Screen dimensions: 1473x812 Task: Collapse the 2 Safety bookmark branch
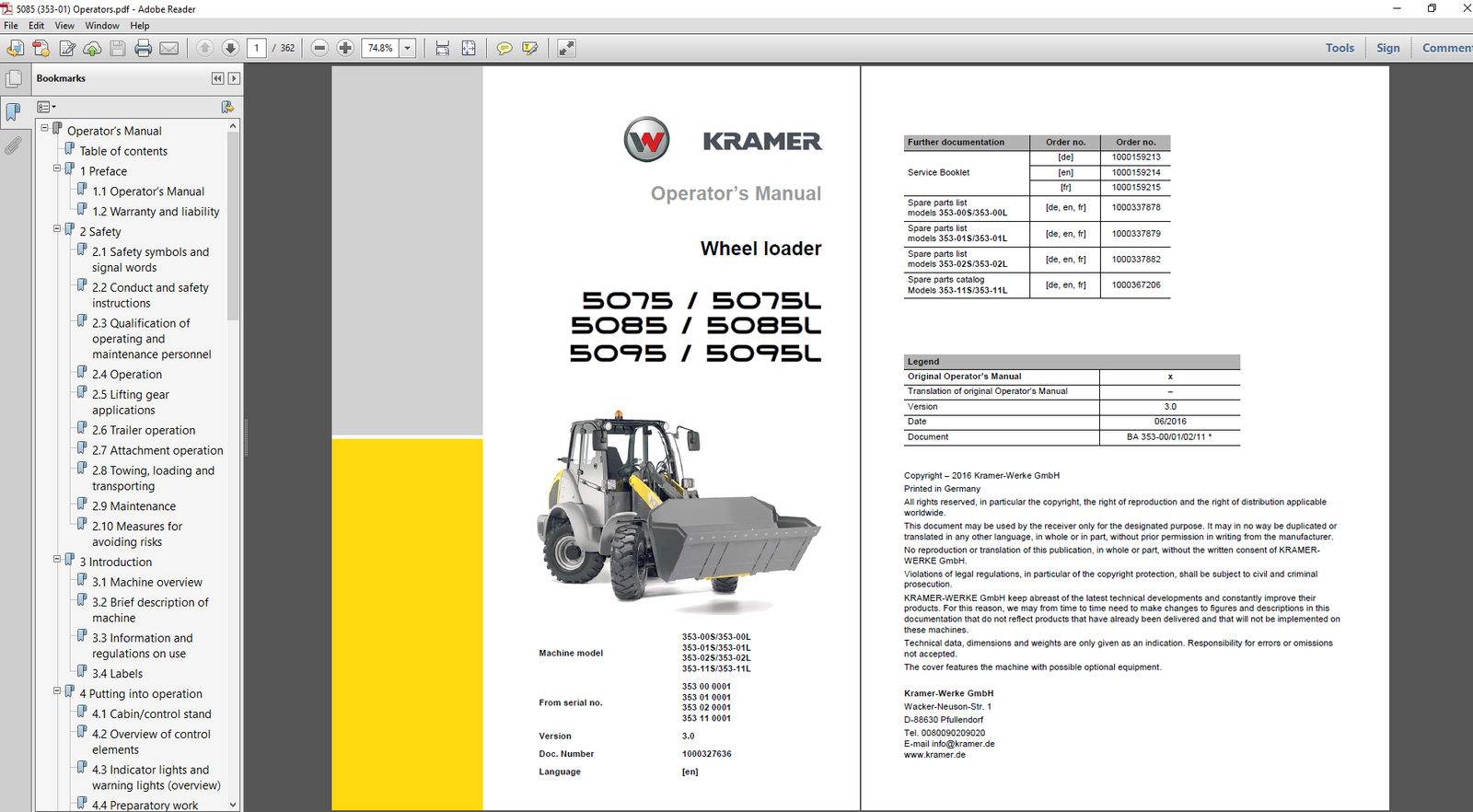tap(57, 229)
